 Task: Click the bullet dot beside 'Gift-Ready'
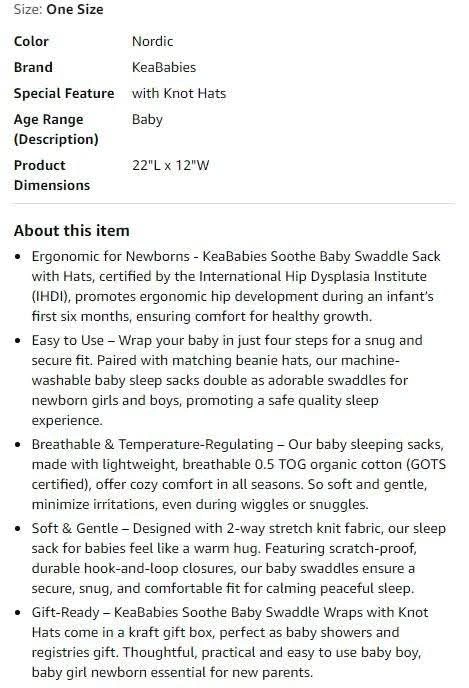tap(18, 613)
